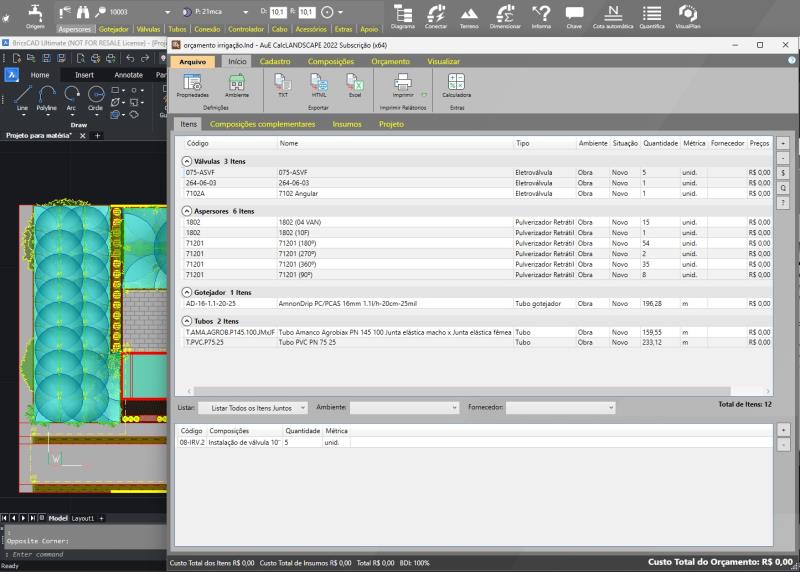Open the Insert tab in BricsCAD

(x=84, y=75)
